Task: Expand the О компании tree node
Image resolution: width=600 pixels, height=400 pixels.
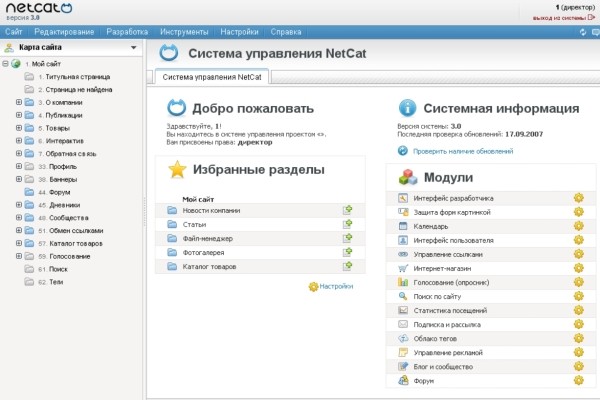Action: [18, 102]
